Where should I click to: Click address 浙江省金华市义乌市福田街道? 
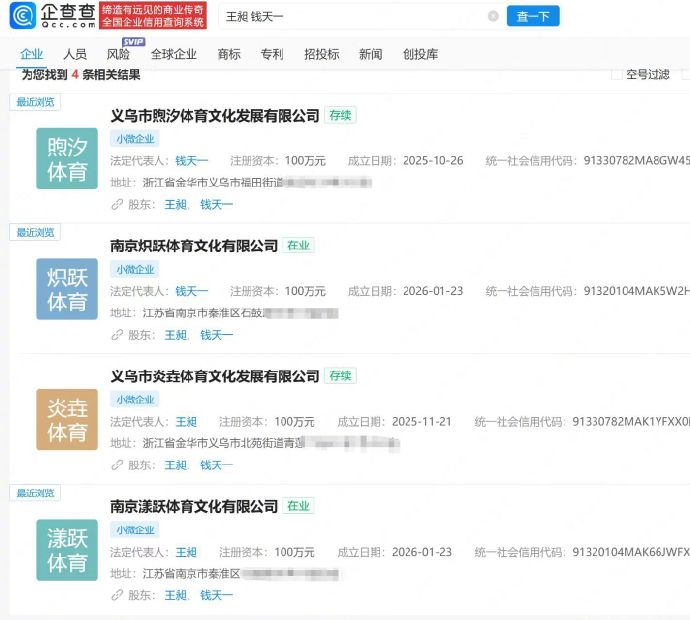pos(213,183)
